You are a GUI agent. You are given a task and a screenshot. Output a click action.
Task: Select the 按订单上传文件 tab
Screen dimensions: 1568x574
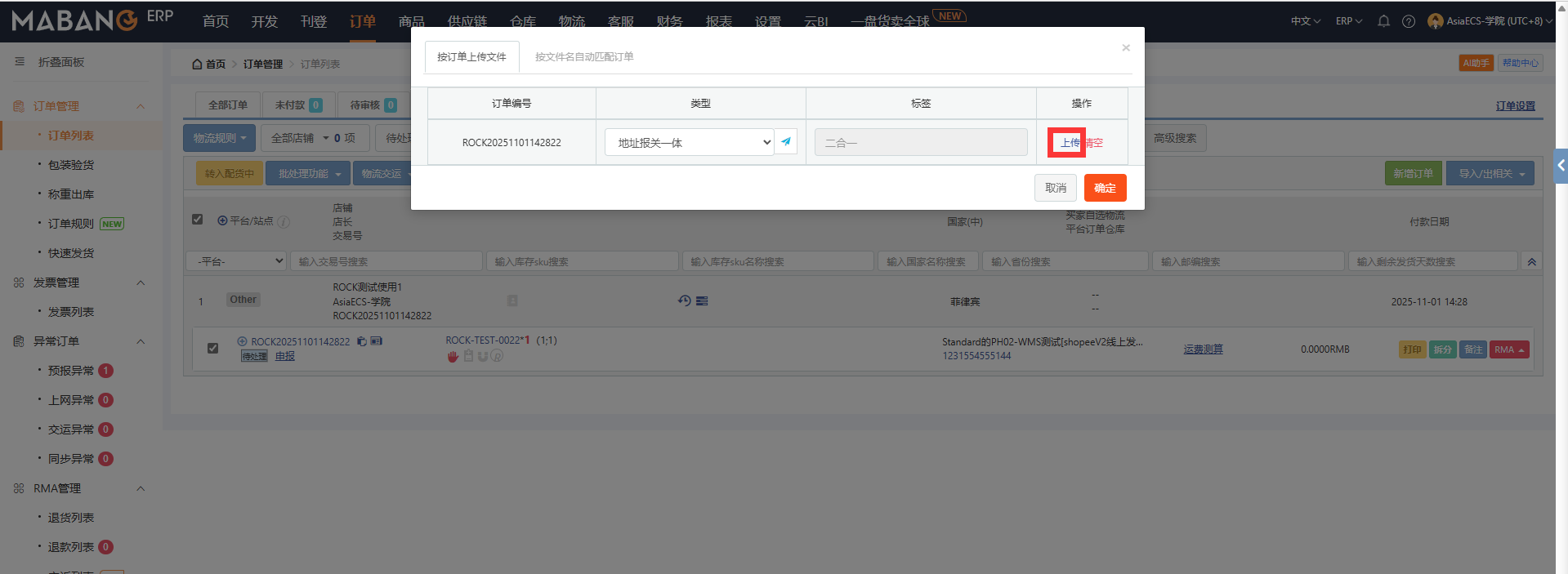click(471, 57)
